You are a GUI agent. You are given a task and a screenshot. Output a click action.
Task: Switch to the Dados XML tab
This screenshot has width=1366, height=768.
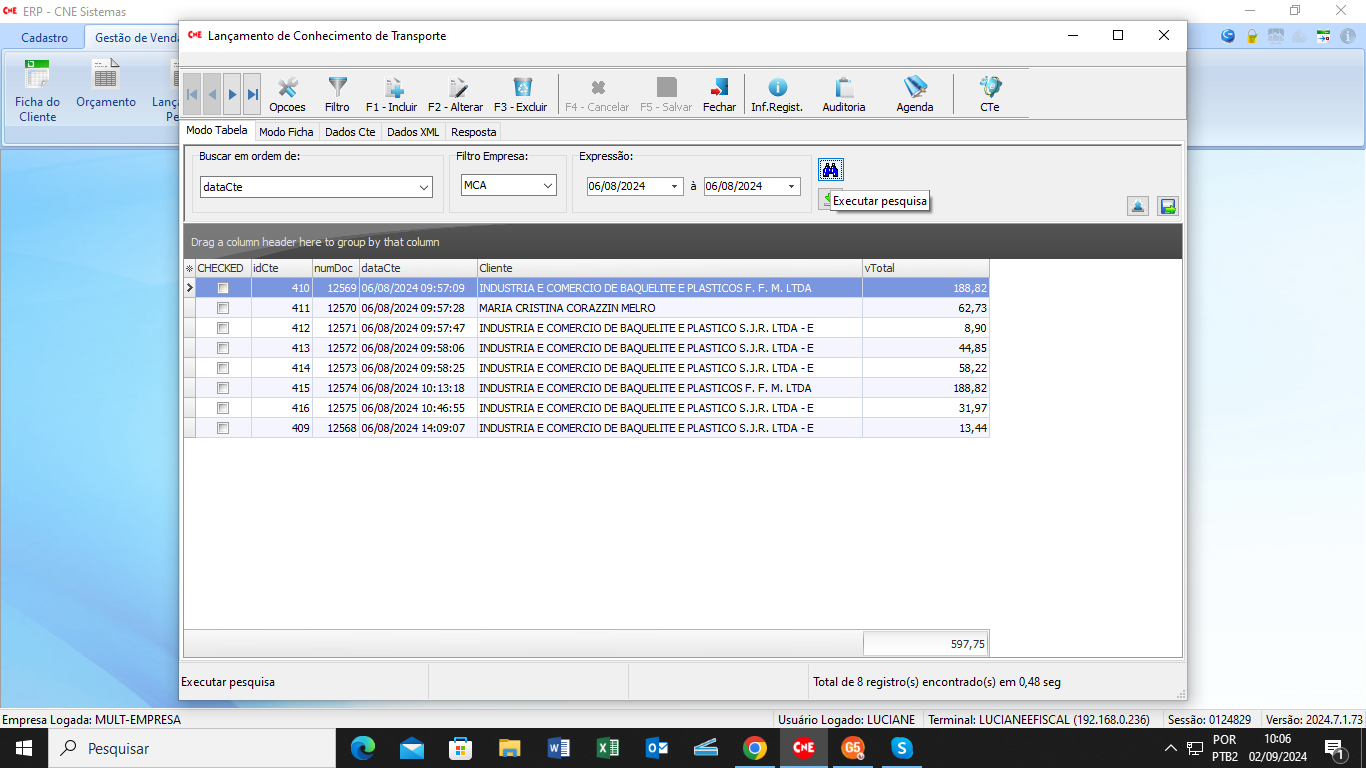pos(413,132)
